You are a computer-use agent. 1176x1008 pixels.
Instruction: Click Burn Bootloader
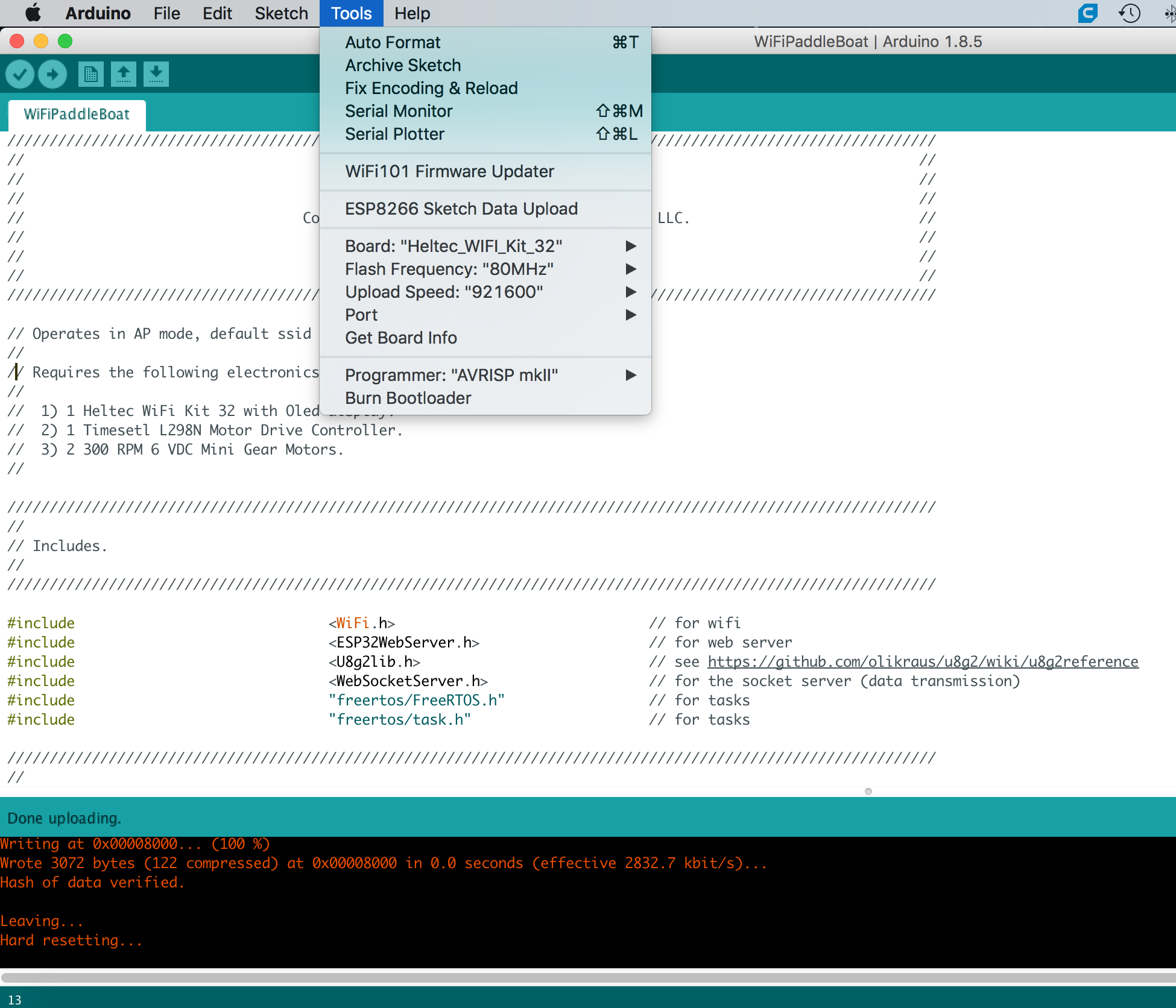[485, 398]
